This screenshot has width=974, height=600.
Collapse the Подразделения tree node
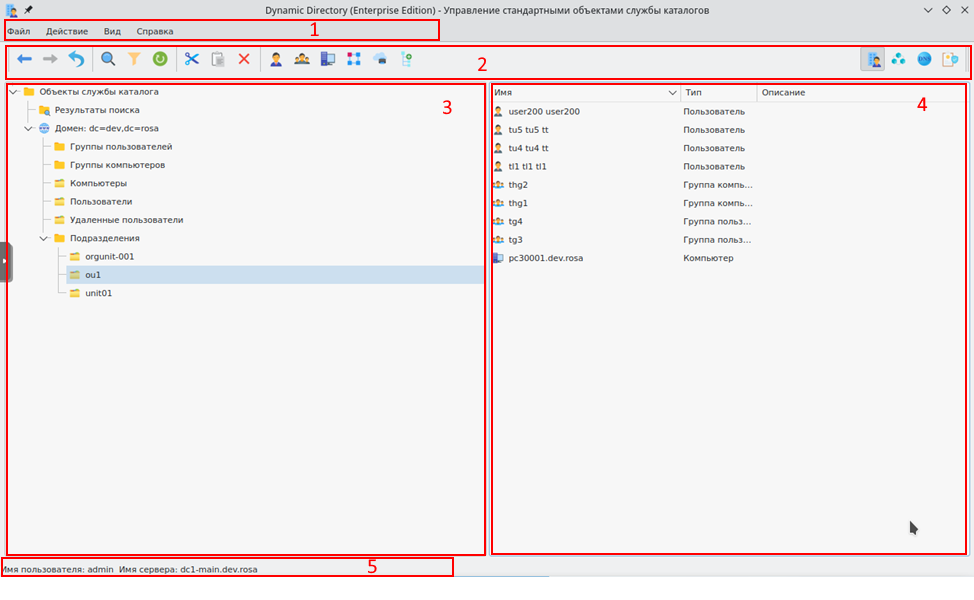point(44,238)
